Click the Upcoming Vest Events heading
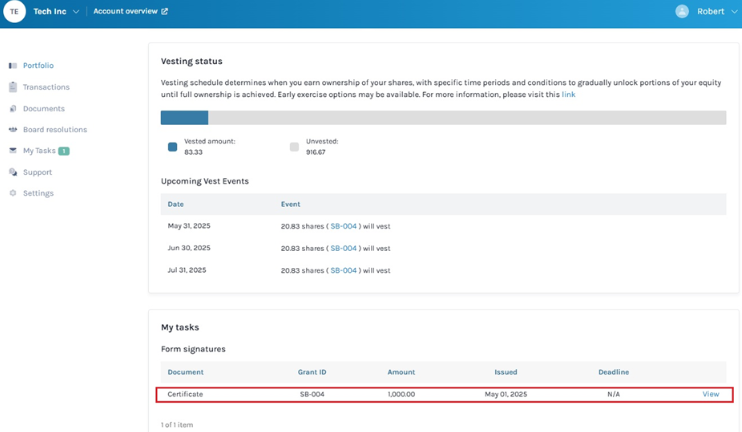The image size is (742, 432). 205,181
